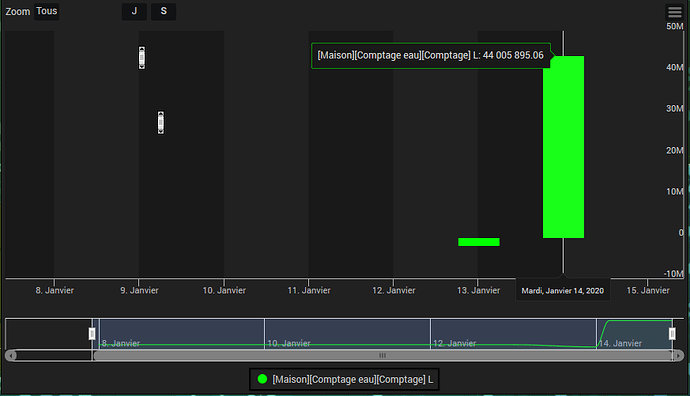Image resolution: width=690 pixels, height=396 pixels.
Task: Click the 10. Janvier label in navigator
Action: pyautogui.click(x=289, y=343)
